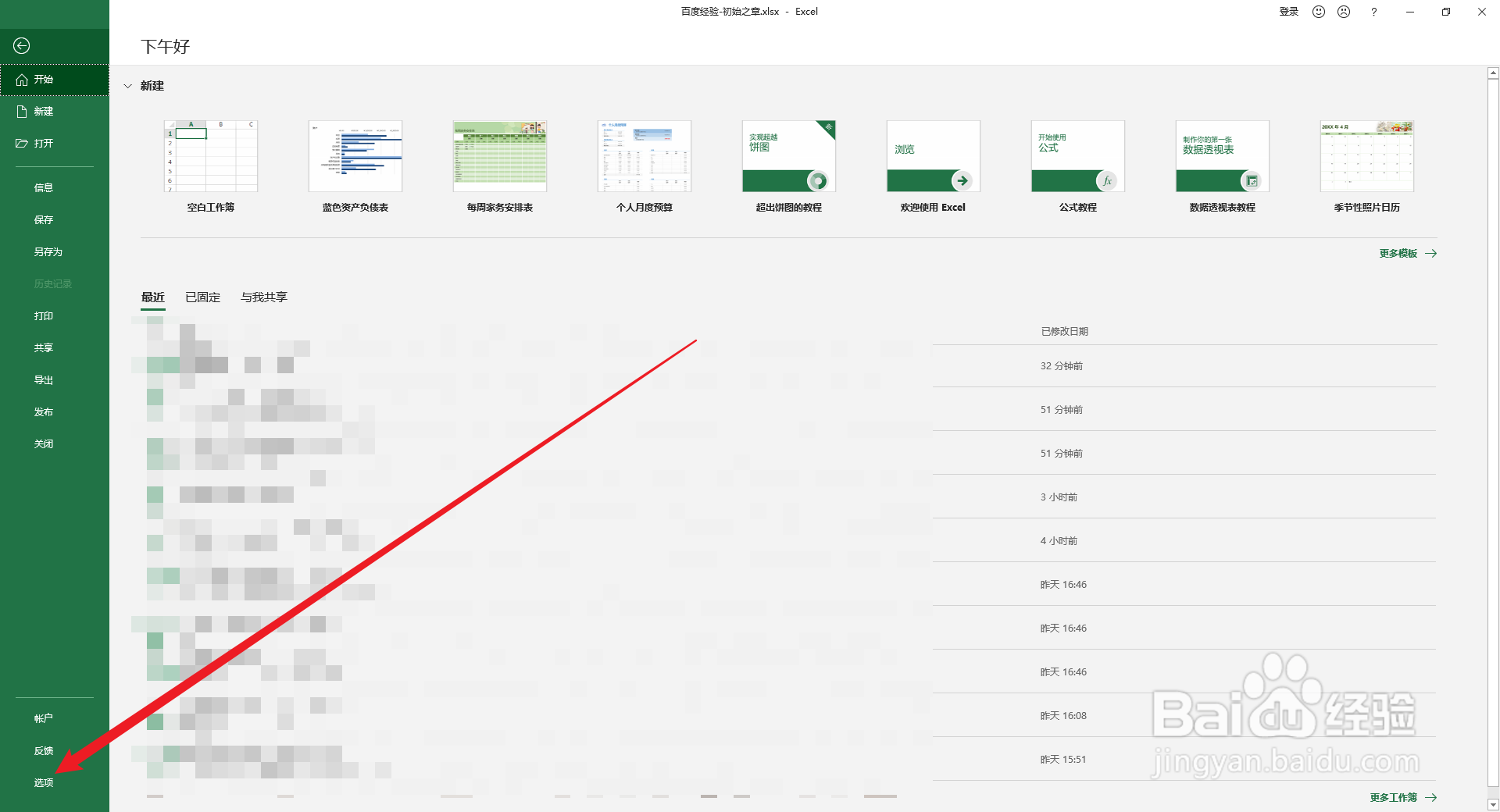Click the 更多工作簿 arrow icon
Screen dimensions: 1500x812
pos(1431,798)
